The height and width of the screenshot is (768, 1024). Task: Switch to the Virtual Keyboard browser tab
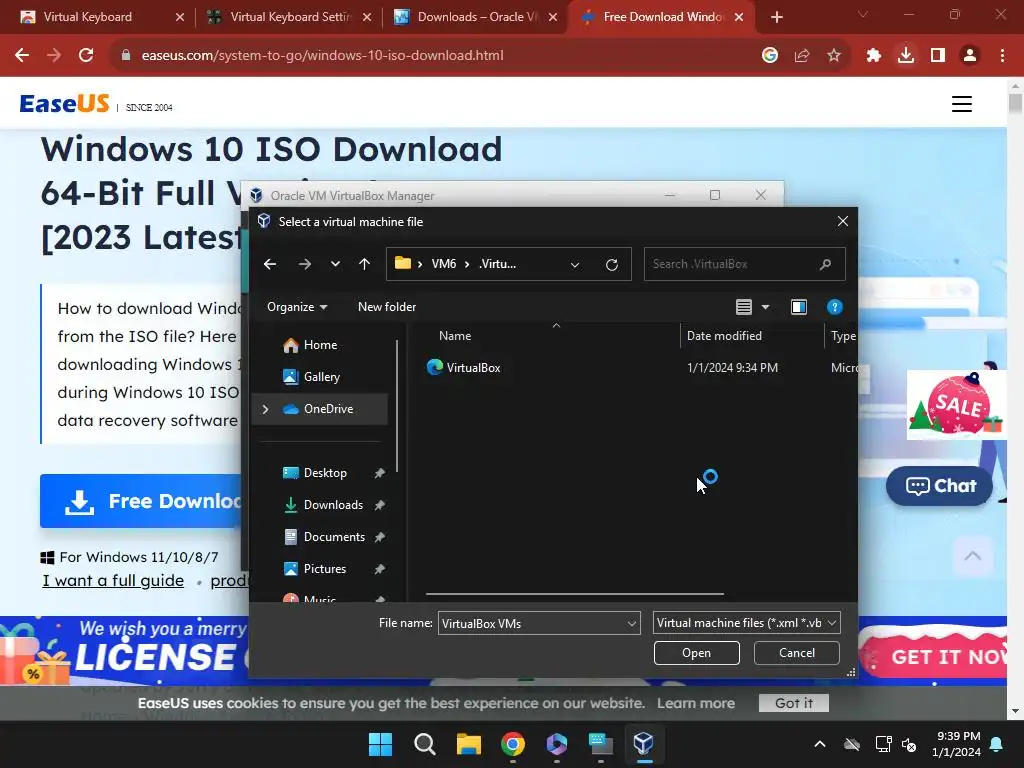pos(87,17)
